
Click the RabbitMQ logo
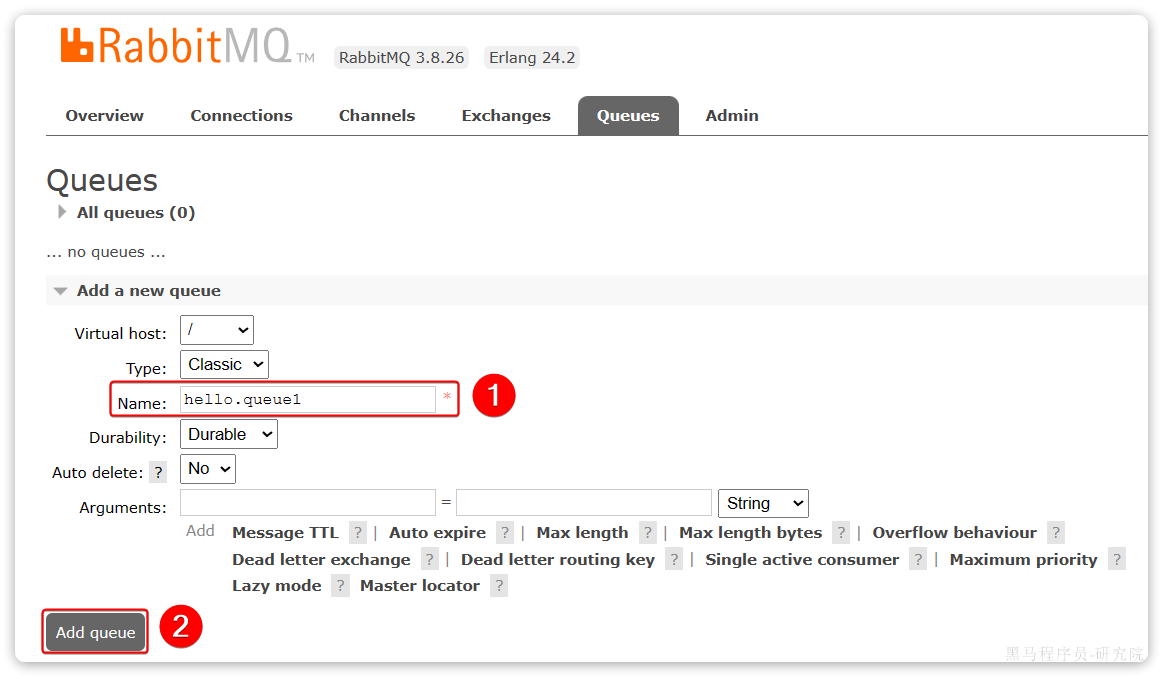point(176,47)
